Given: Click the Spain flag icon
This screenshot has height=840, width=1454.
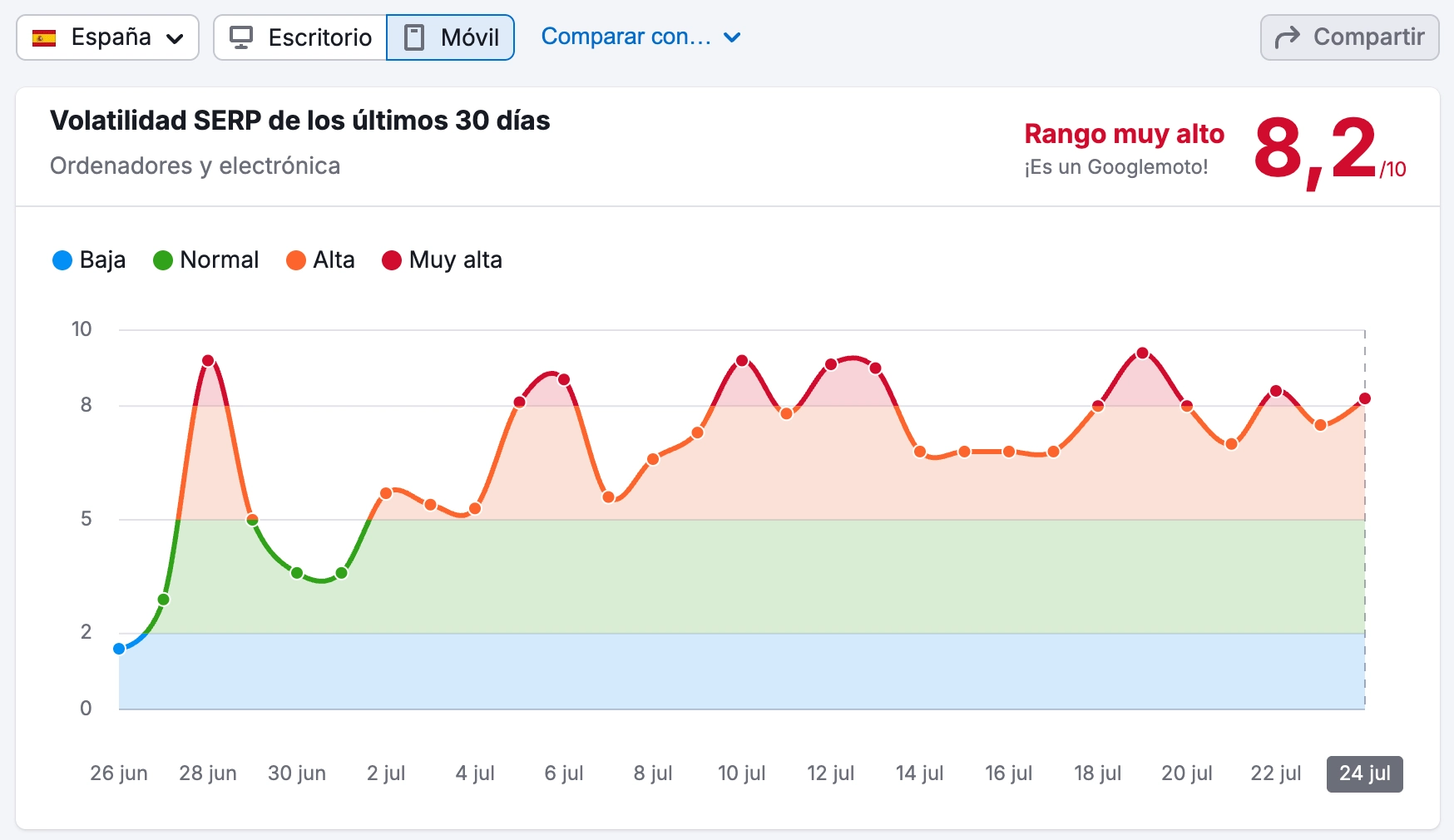Looking at the screenshot, I should tap(46, 37).
